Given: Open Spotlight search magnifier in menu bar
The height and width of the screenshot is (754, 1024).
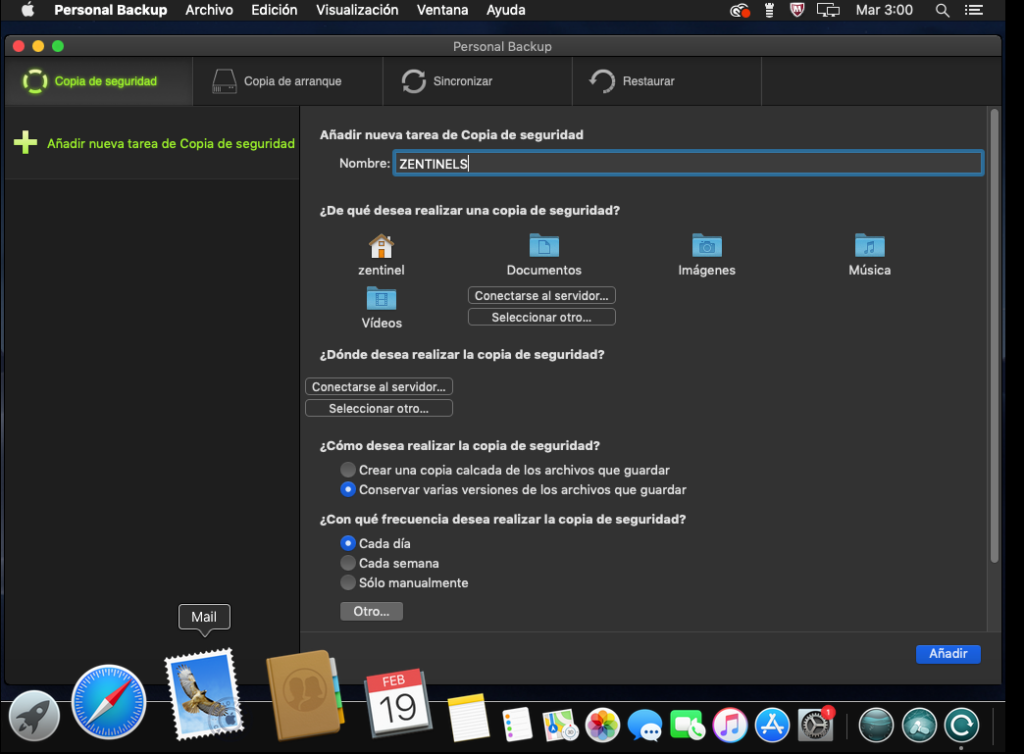Looking at the screenshot, I should [x=942, y=10].
